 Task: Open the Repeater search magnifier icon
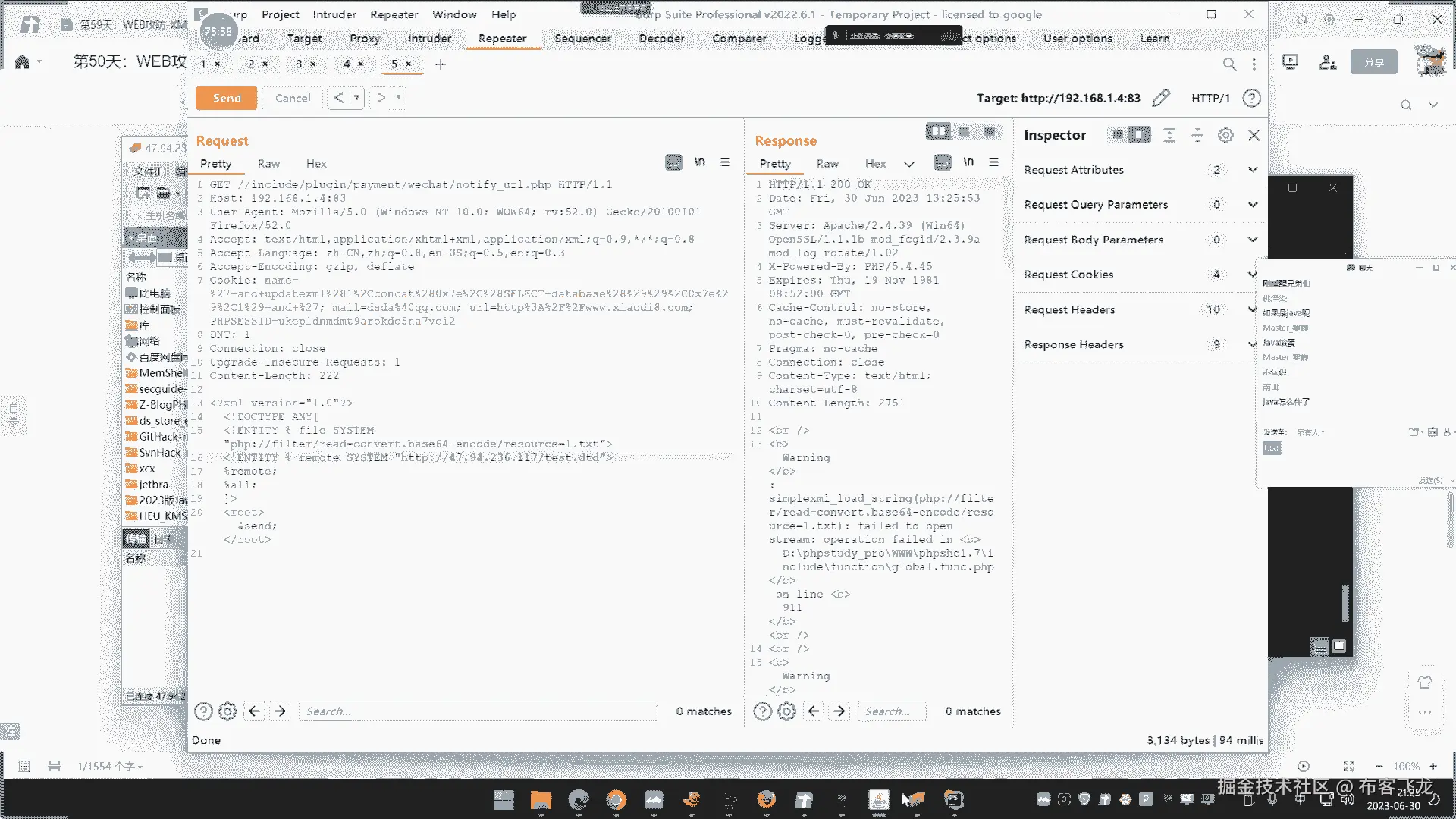tap(1229, 64)
